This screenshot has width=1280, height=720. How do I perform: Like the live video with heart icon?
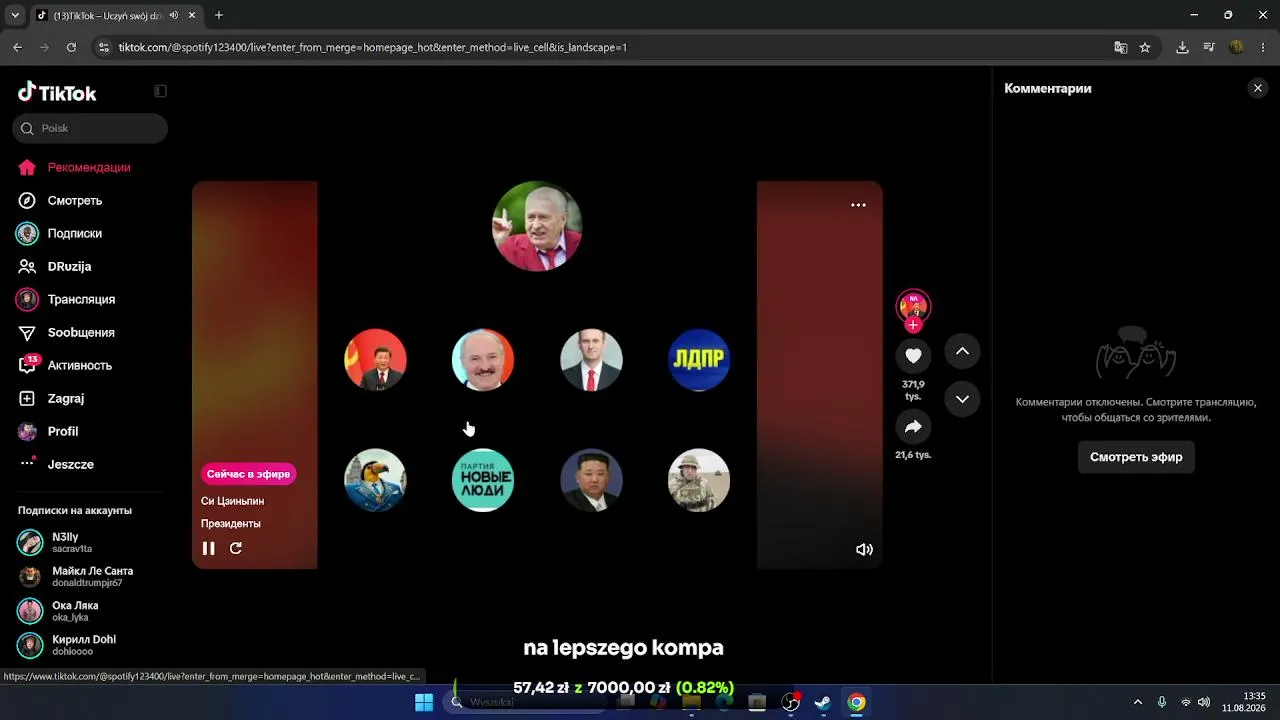pyautogui.click(x=913, y=355)
